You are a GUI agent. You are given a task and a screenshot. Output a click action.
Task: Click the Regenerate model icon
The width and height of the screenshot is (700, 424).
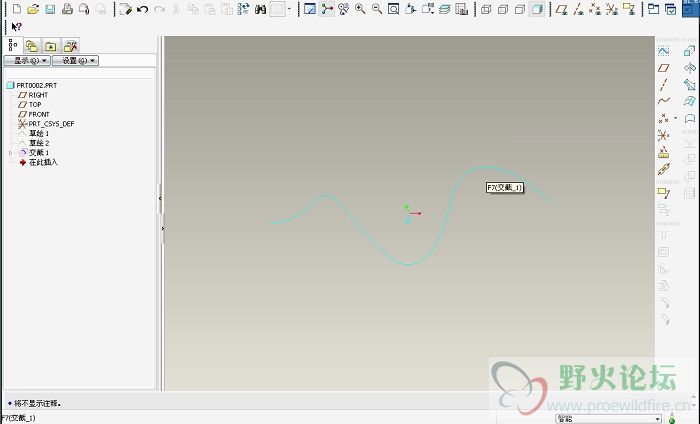[243, 9]
